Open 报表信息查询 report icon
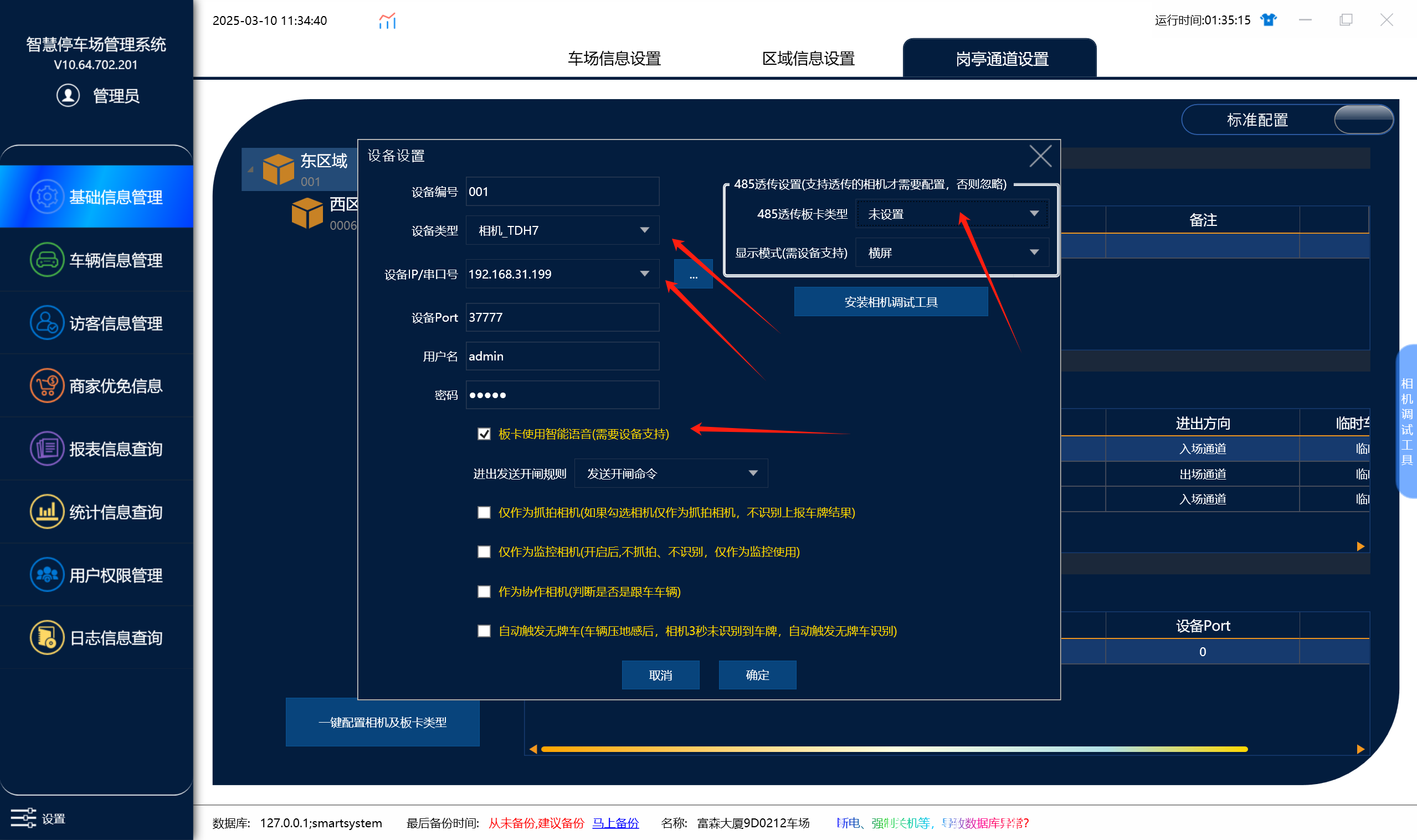The image size is (1417, 840). coord(47,449)
